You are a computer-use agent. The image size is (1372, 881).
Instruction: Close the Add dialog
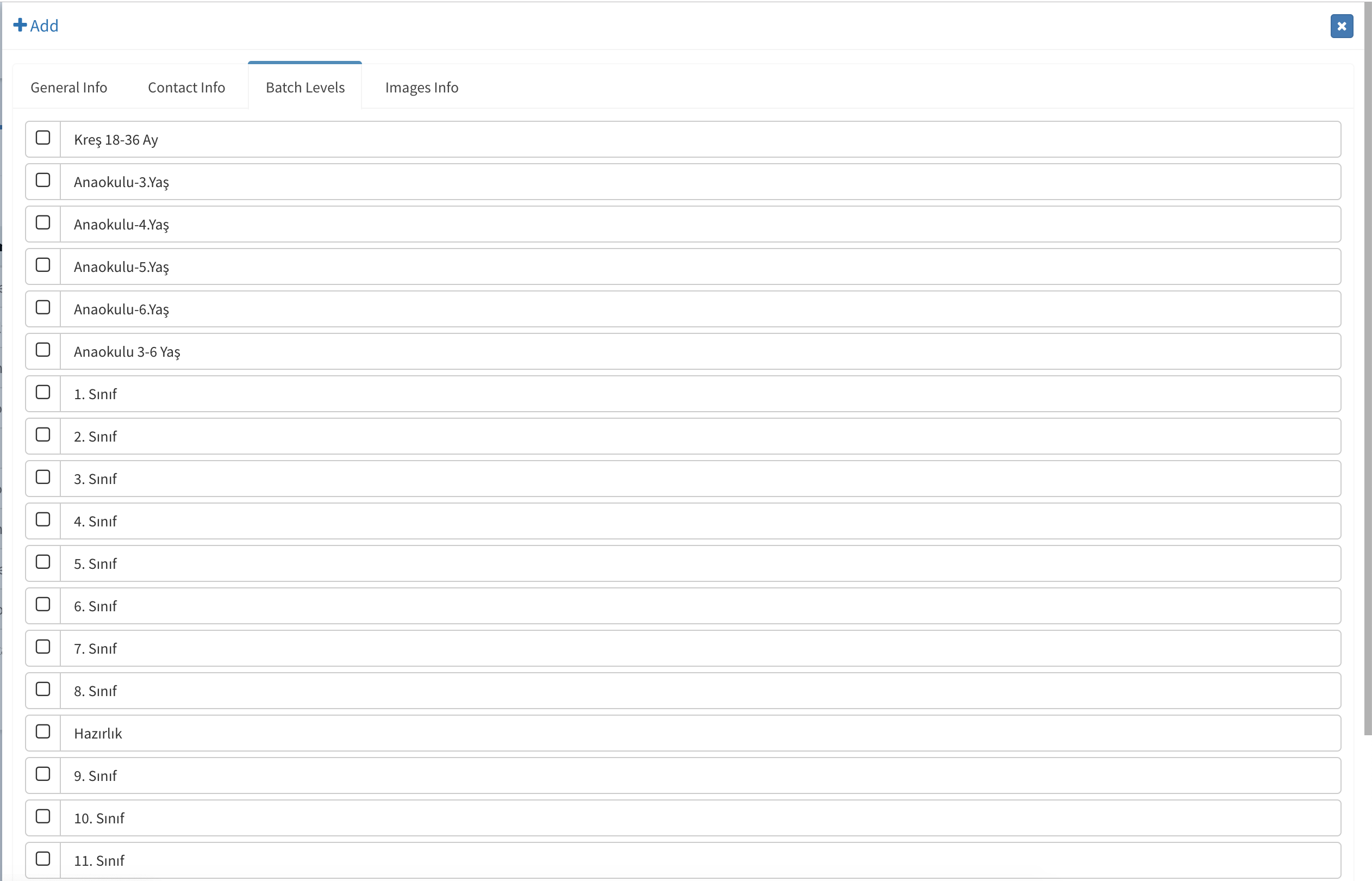point(1341,26)
